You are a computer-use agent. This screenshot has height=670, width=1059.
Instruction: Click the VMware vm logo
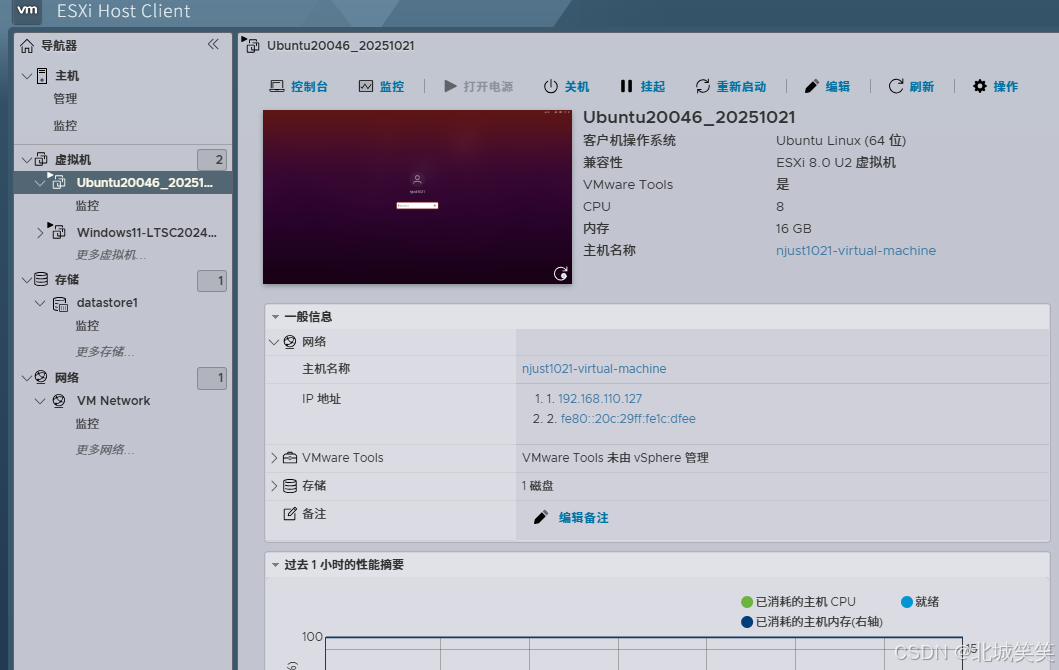pyautogui.click(x=27, y=10)
